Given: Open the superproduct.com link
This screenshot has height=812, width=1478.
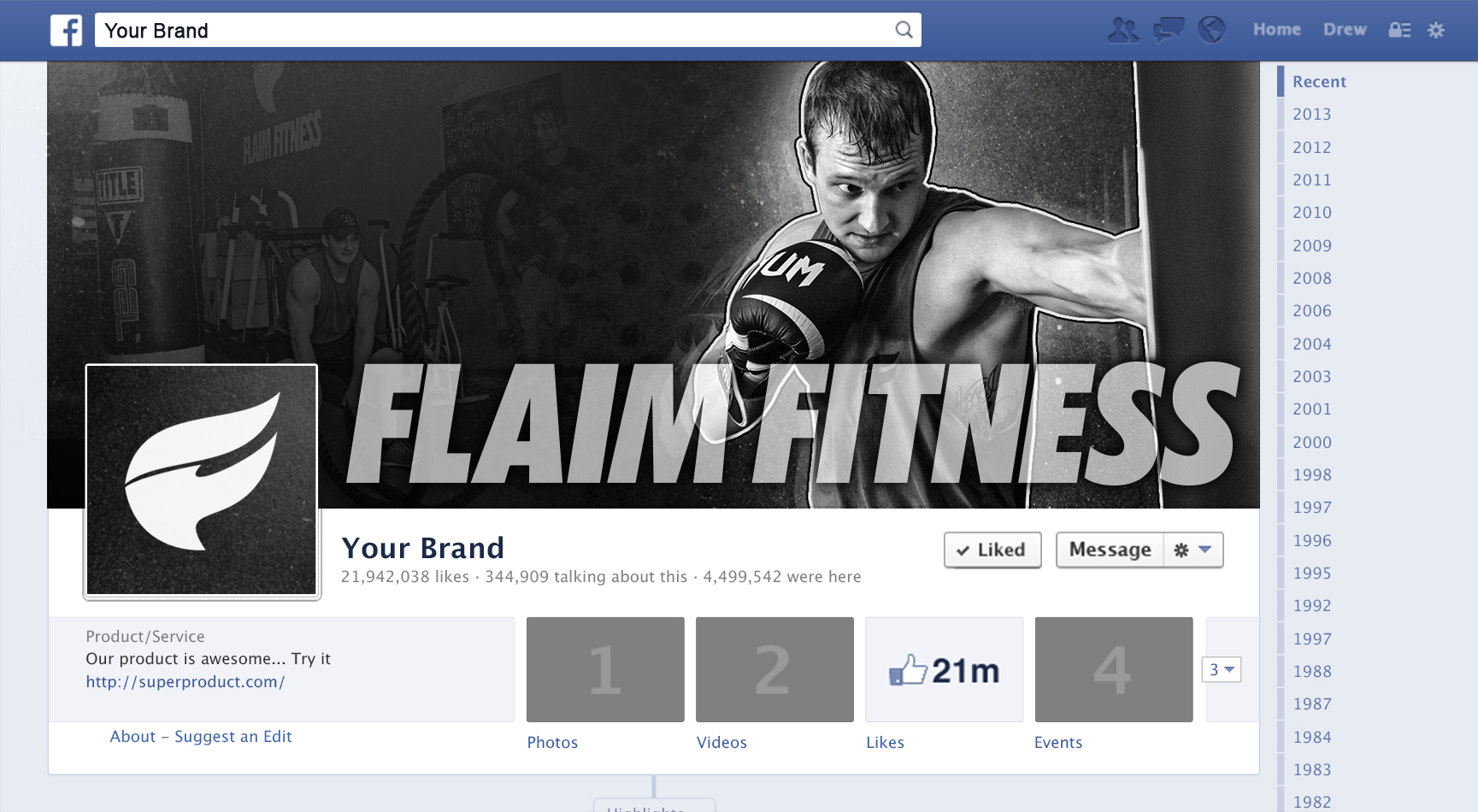Looking at the screenshot, I should point(185,682).
